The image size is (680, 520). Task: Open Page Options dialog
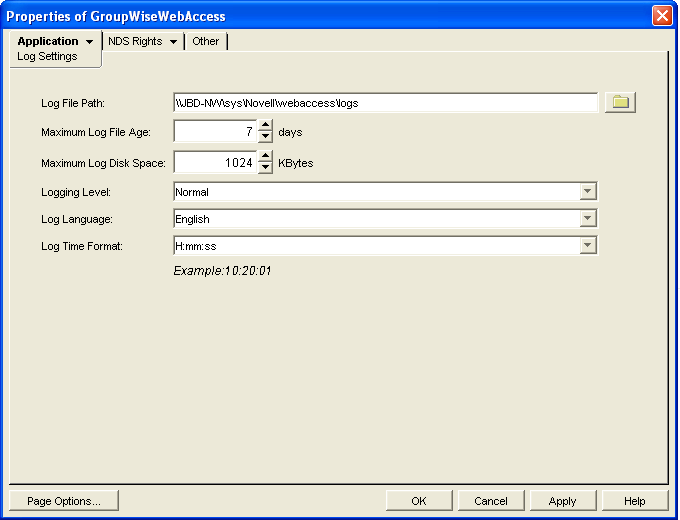(x=64, y=501)
